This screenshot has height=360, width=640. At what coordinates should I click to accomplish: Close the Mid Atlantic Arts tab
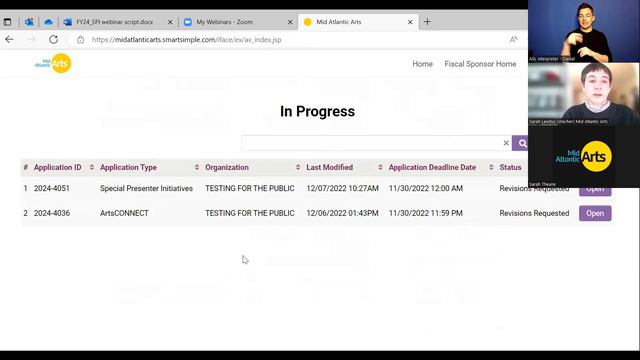pyautogui.click(x=410, y=22)
